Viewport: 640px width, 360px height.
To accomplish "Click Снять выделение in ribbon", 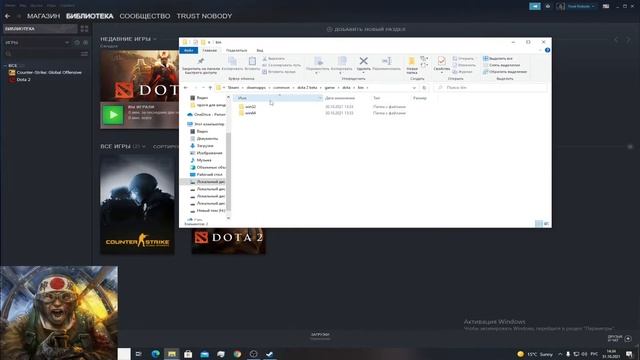I will tap(501, 65).
